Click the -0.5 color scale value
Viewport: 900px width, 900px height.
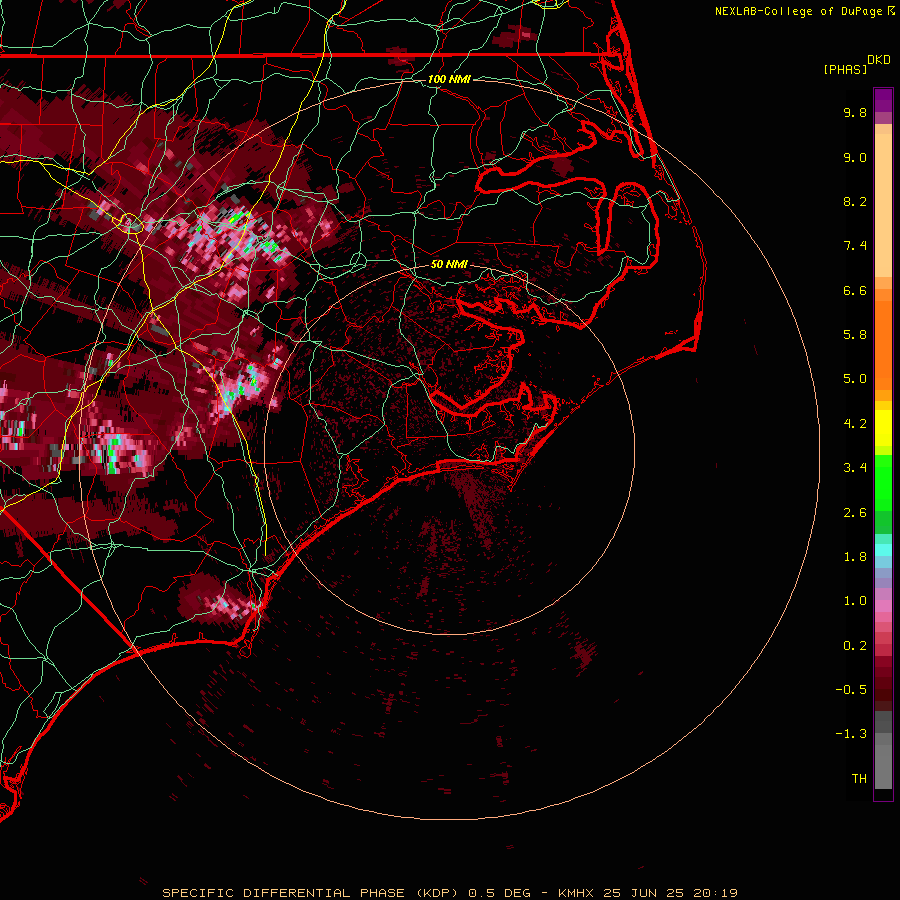click(x=851, y=690)
